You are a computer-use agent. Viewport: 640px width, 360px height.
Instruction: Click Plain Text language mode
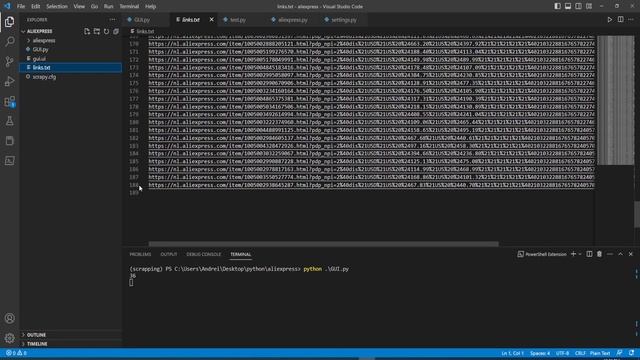pos(600,353)
